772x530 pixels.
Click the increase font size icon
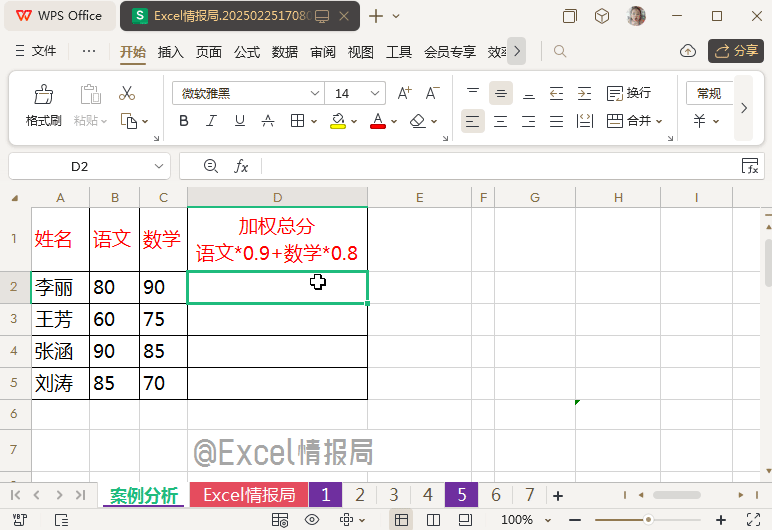(x=405, y=93)
